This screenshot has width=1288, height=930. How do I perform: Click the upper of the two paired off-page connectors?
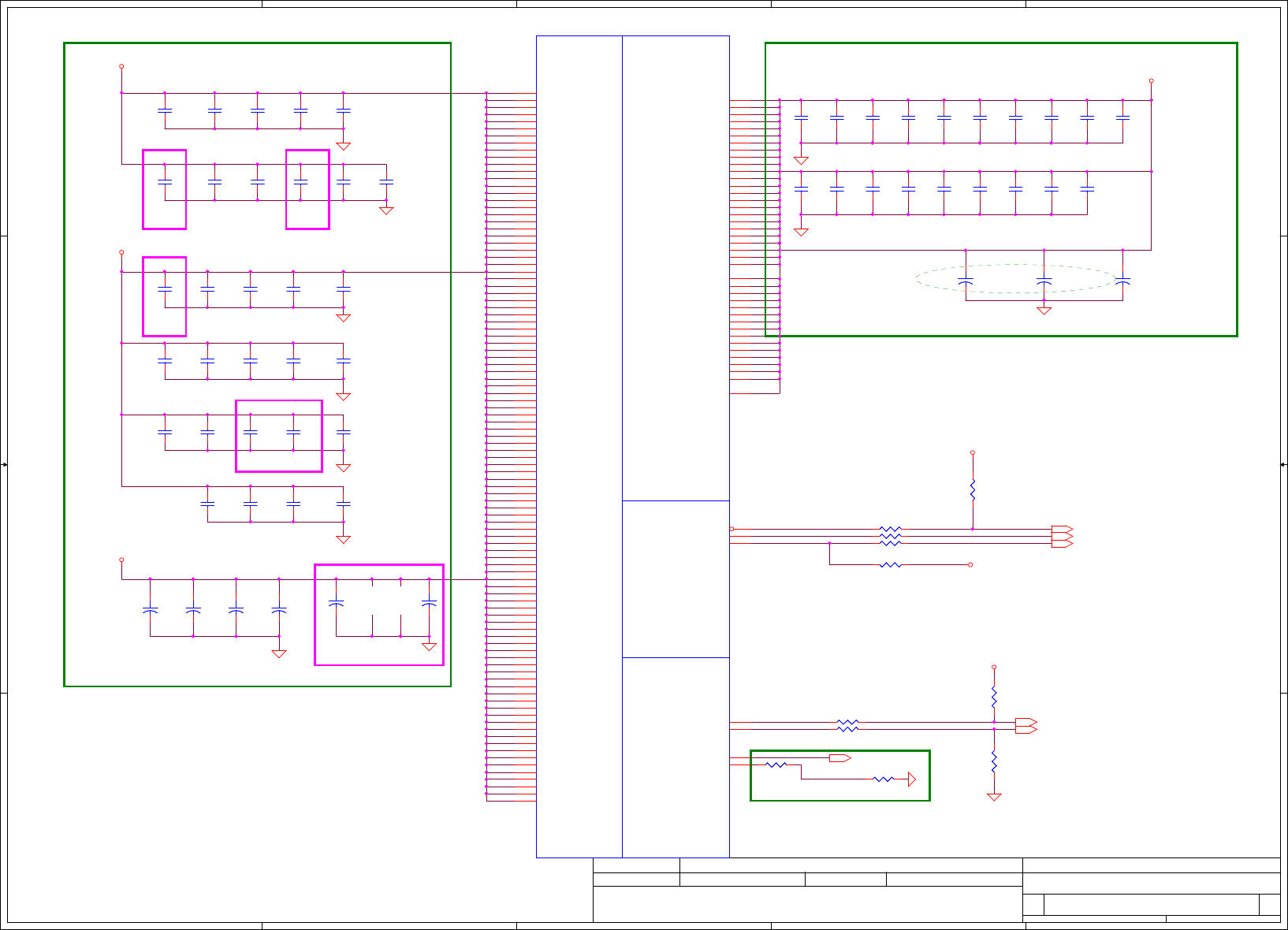tap(1026, 722)
